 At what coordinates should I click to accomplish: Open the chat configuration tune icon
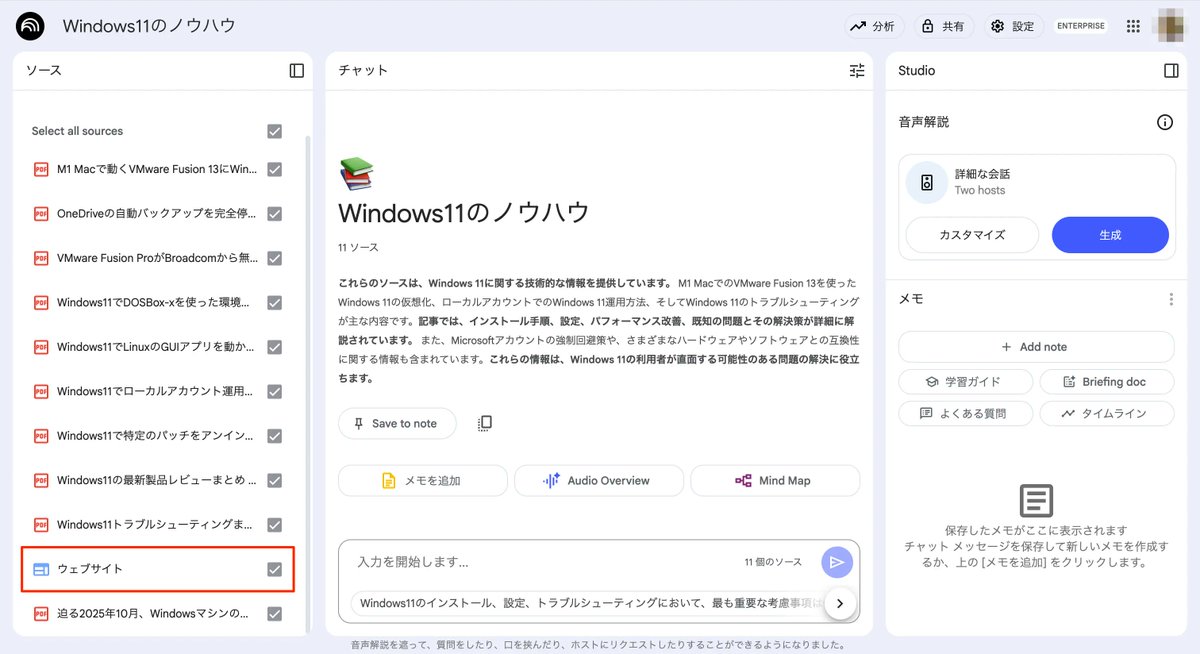click(856, 70)
